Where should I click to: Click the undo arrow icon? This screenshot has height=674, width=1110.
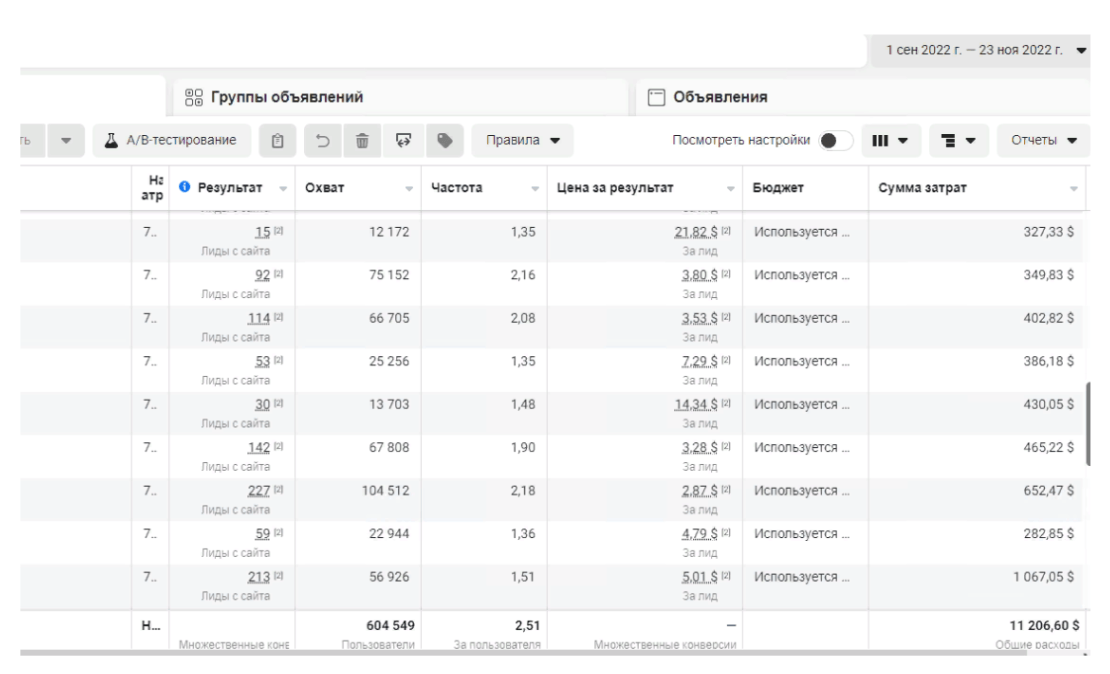(x=322, y=140)
